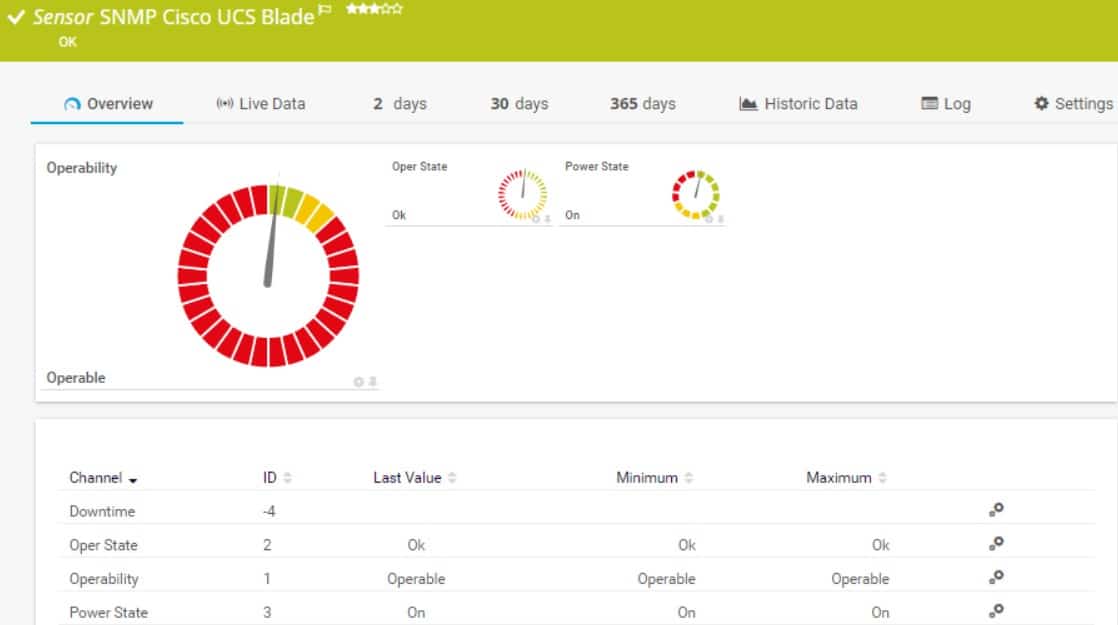Open channel settings gear for Power State row

click(996, 611)
